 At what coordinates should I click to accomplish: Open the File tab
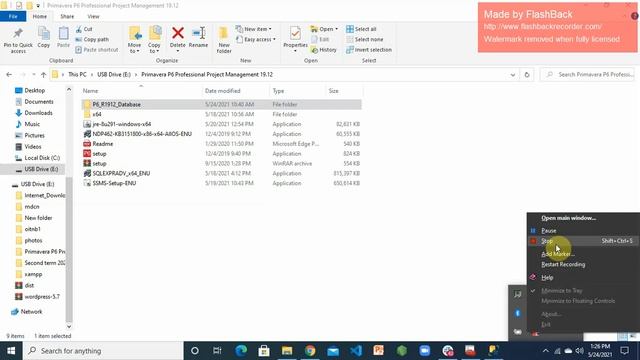[x=13, y=16]
